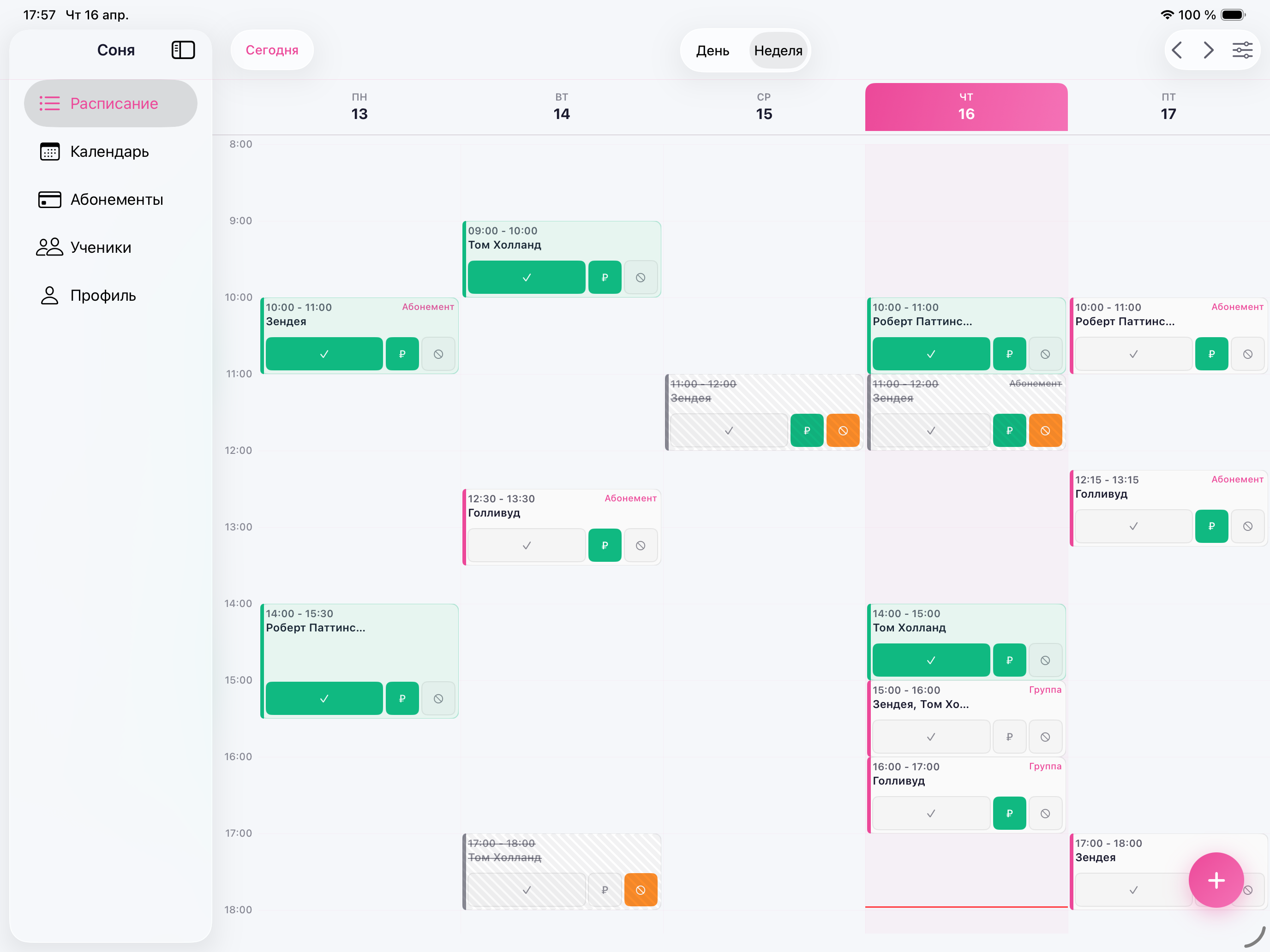Switch to the День view
Screen dimensions: 1270x952
(713, 50)
